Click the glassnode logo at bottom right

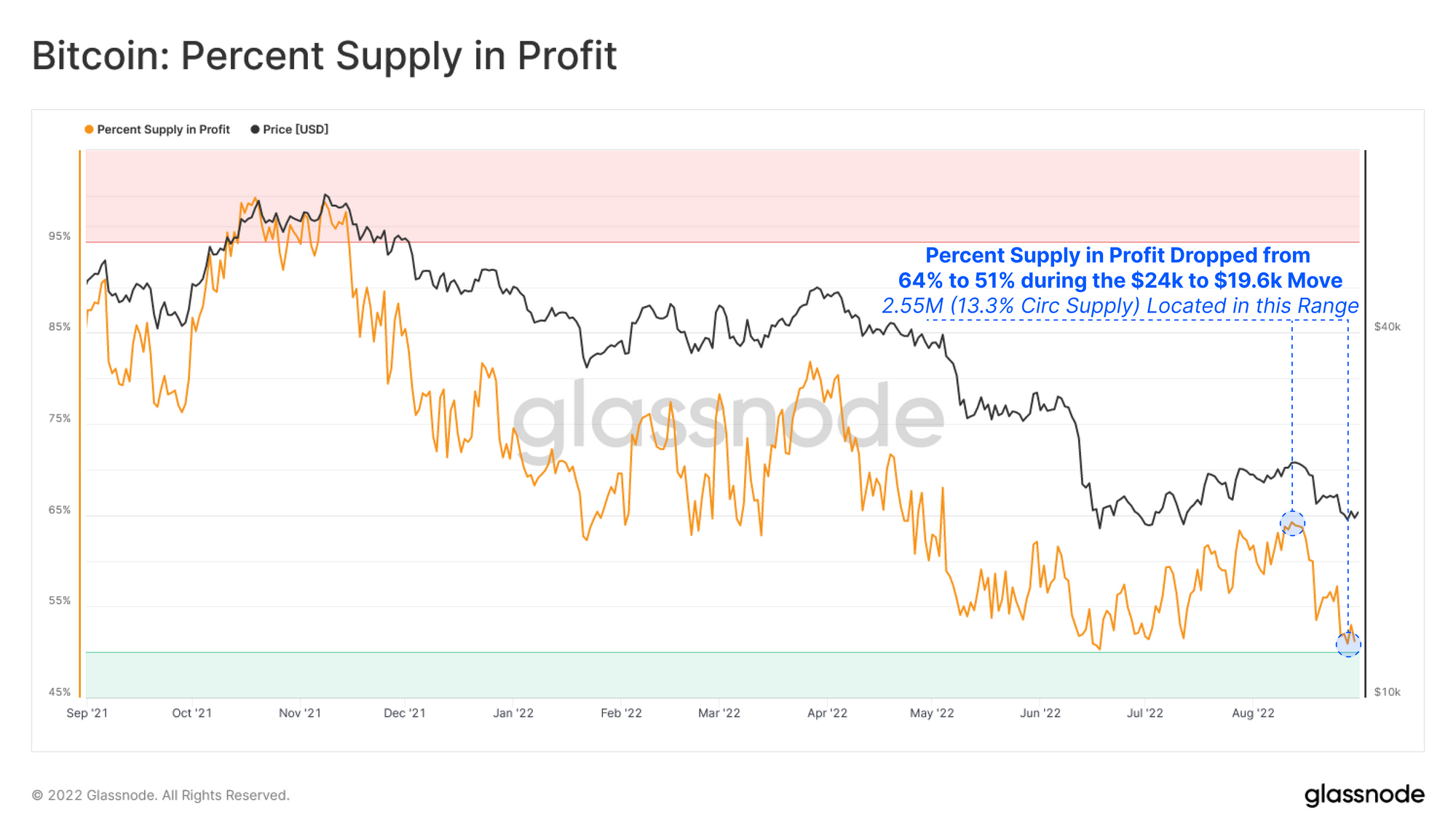(1364, 795)
